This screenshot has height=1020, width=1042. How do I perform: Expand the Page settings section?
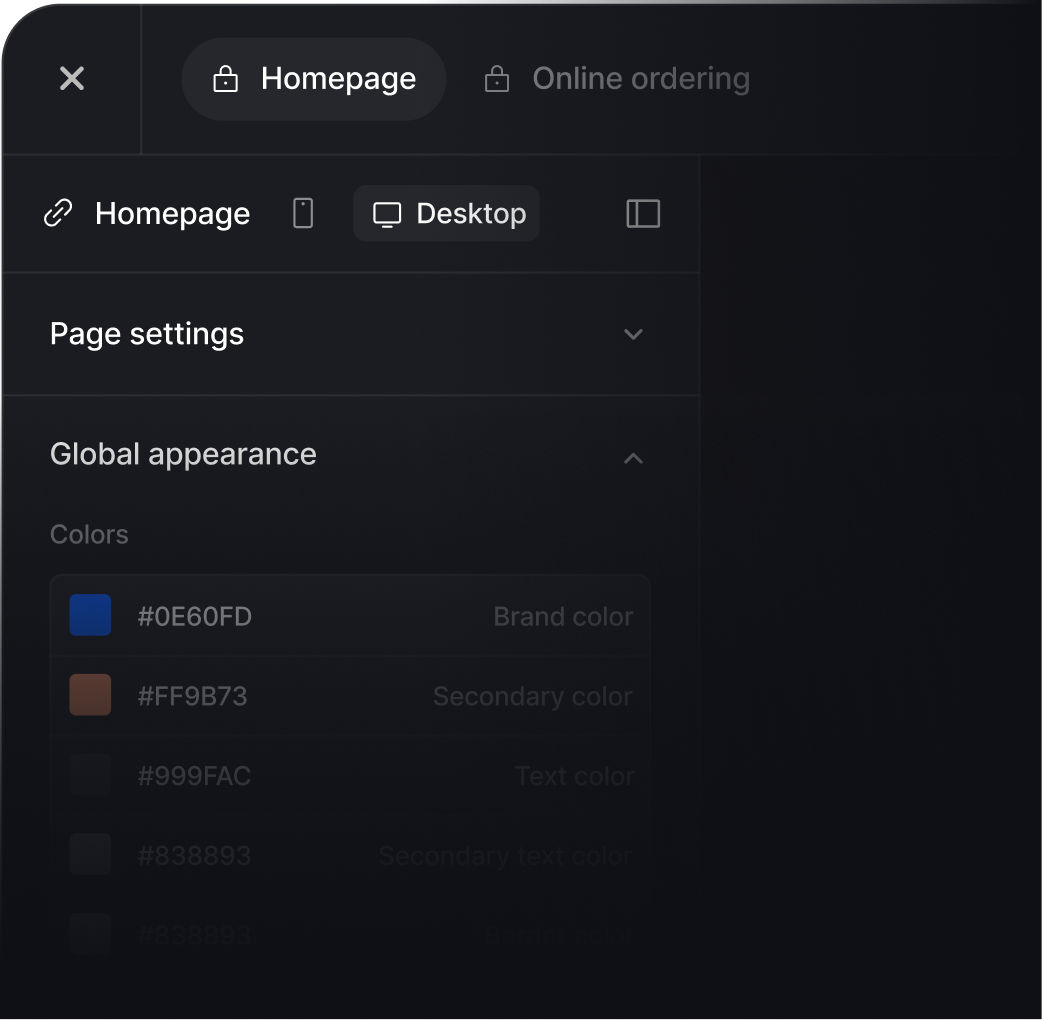351,334
